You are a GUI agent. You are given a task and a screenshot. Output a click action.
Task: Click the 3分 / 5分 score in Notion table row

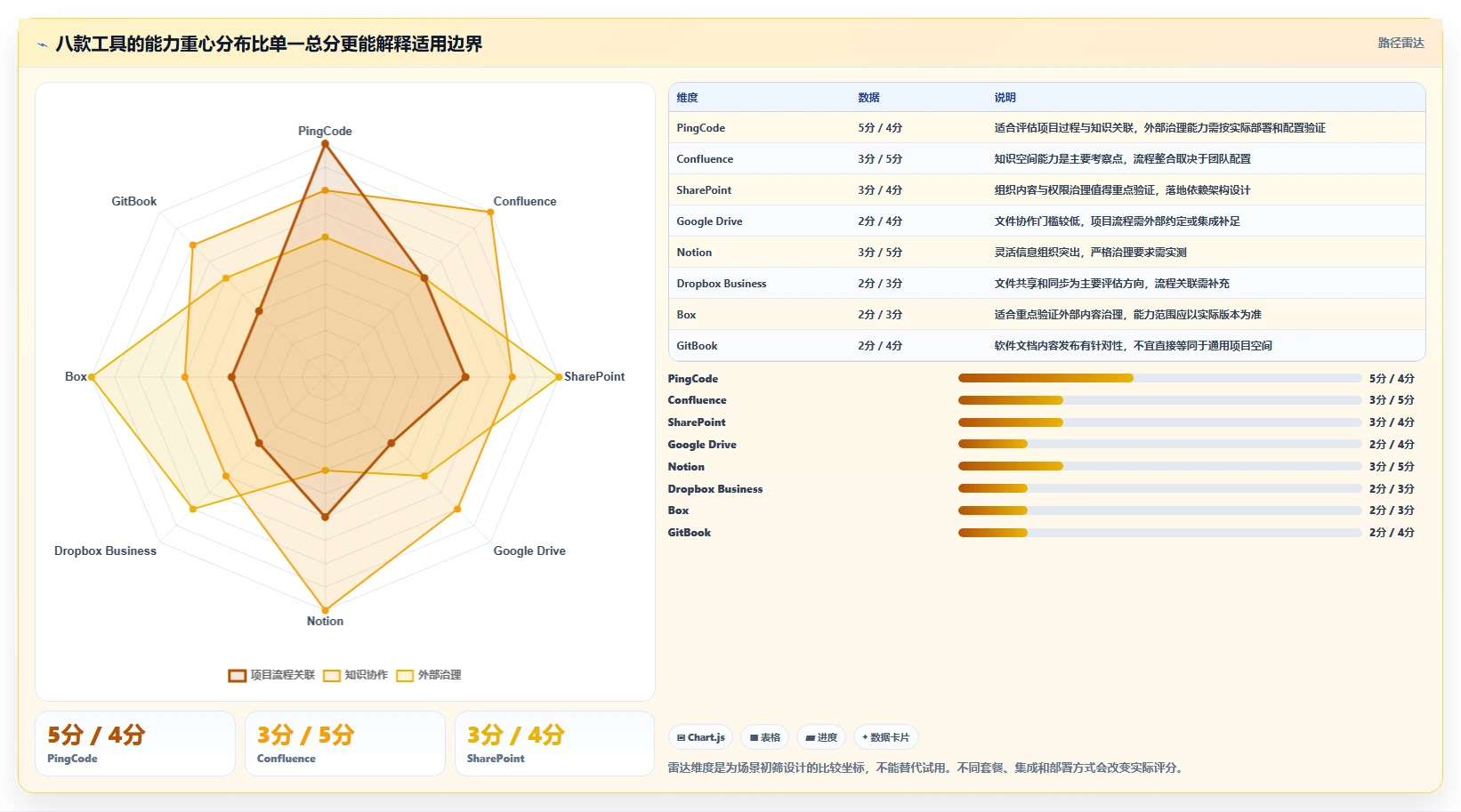tap(880, 253)
